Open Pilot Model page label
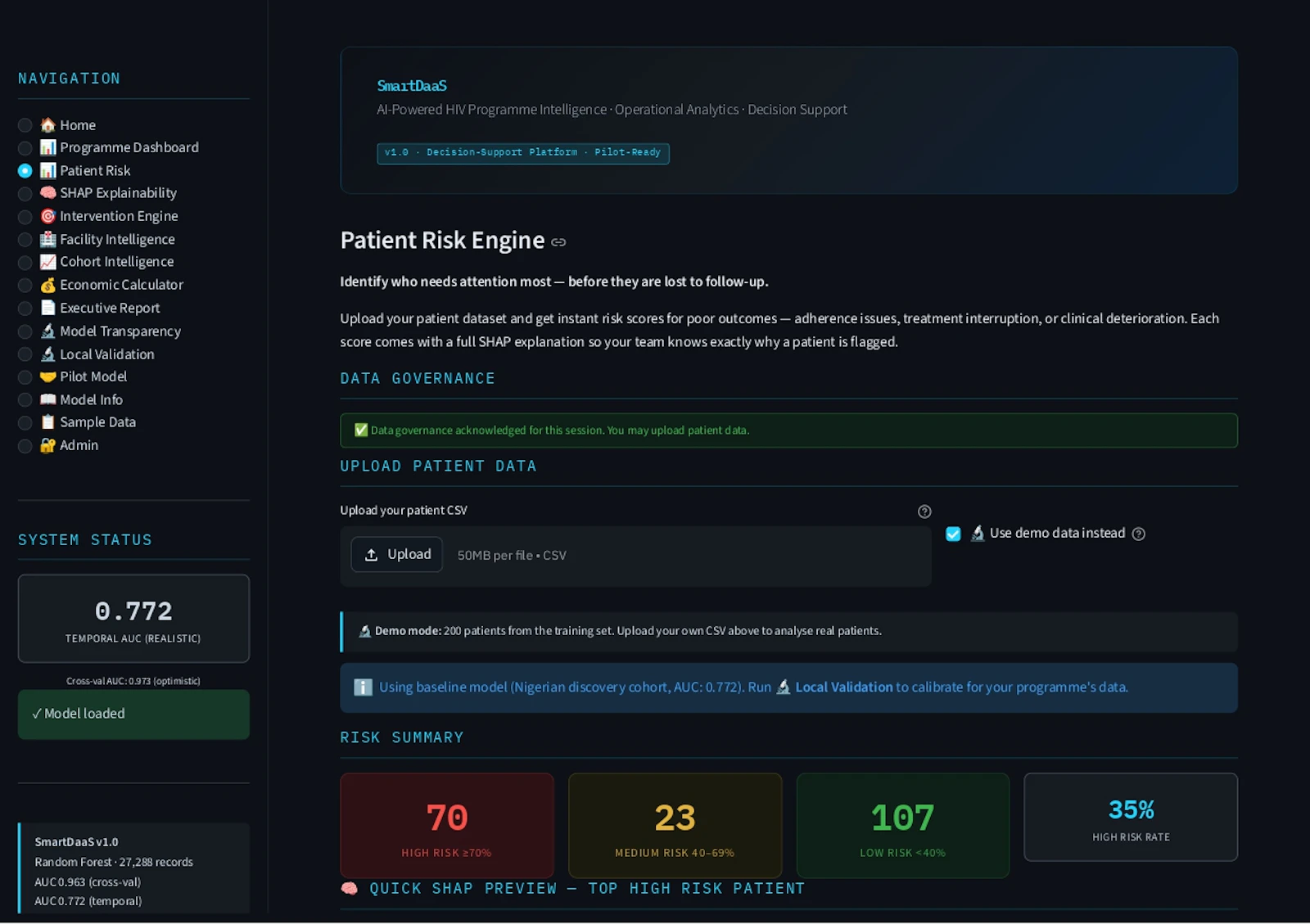This screenshot has height=924, width=1310. [x=93, y=376]
